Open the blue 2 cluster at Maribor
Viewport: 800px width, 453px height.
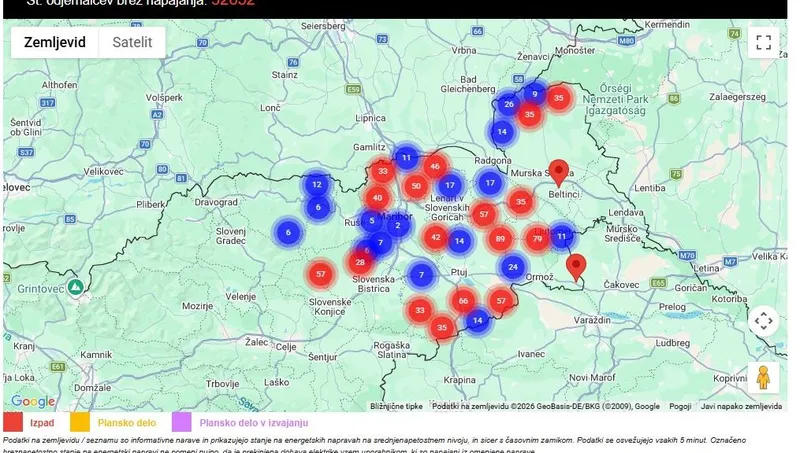(x=398, y=225)
